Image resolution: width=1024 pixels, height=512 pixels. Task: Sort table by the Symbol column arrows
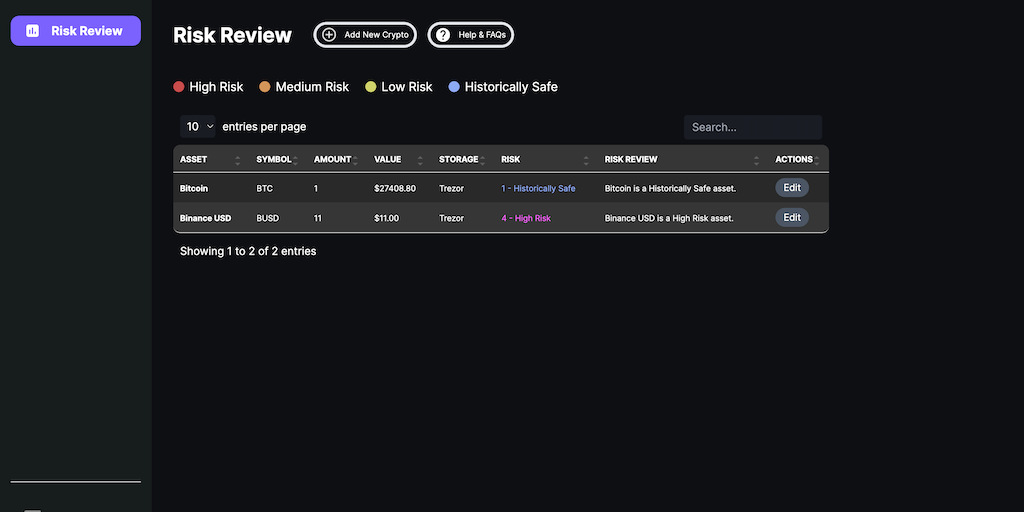295,160
